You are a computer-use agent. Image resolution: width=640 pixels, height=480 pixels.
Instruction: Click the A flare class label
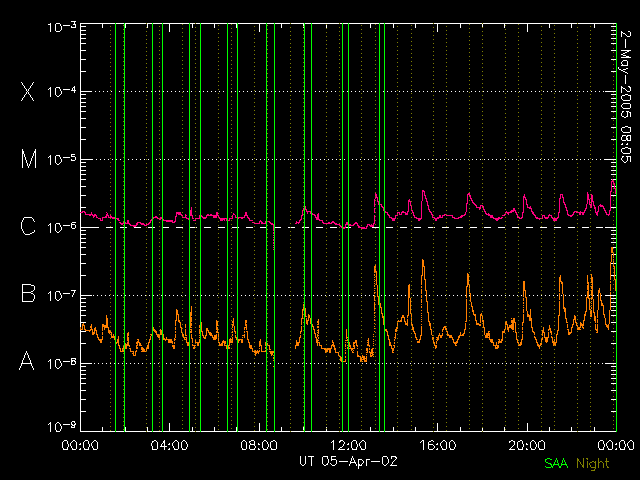27,361
